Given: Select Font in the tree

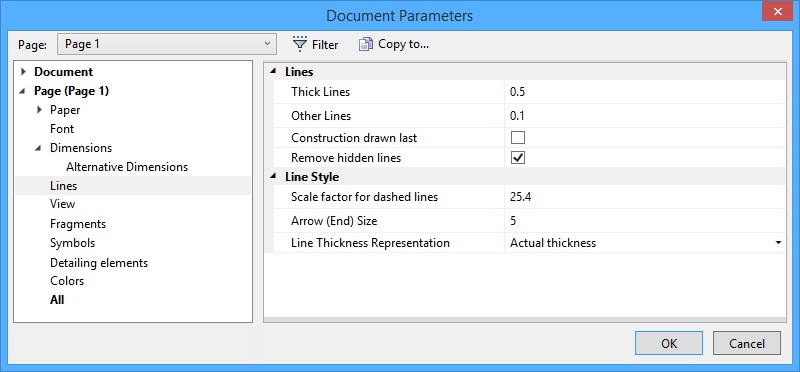Looking at the screenshot, I should tap(62, 129).
